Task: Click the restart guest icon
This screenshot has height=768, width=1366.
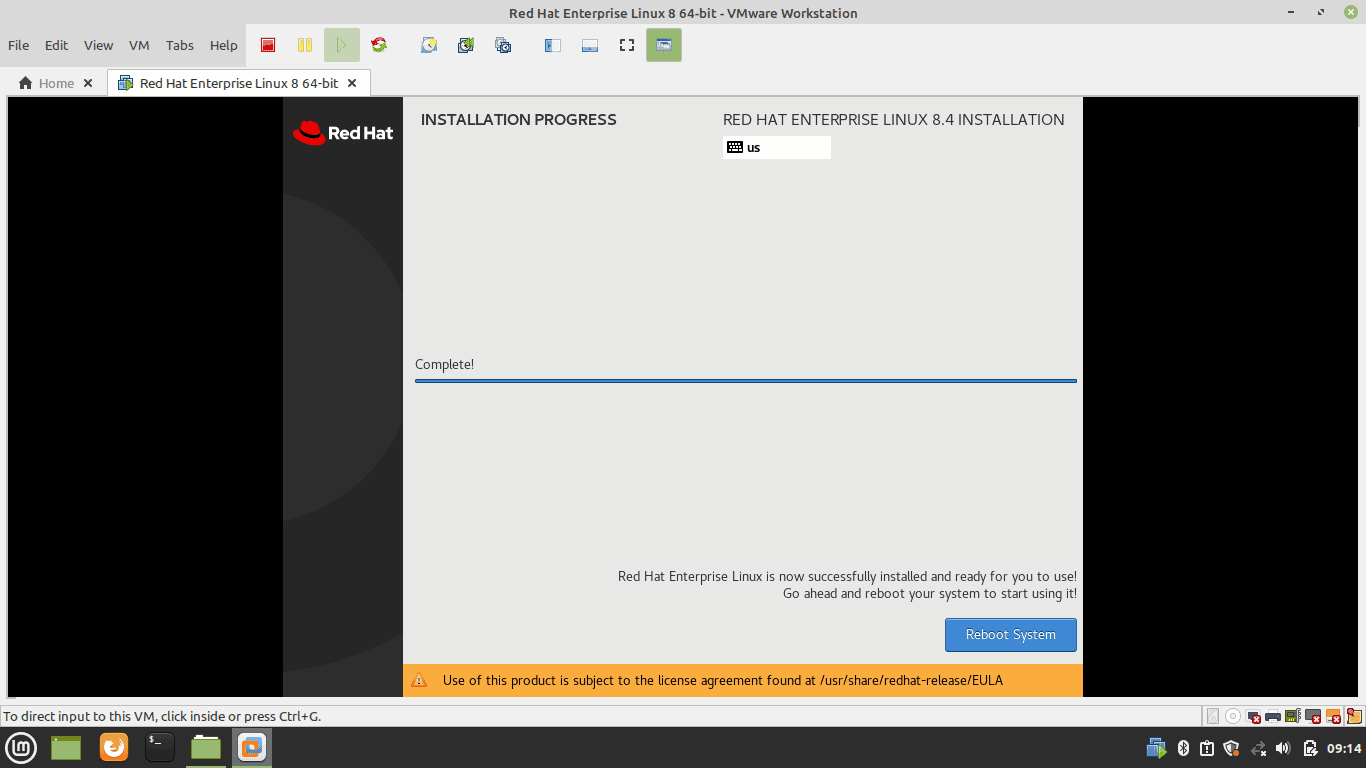Action: (379, 45)
